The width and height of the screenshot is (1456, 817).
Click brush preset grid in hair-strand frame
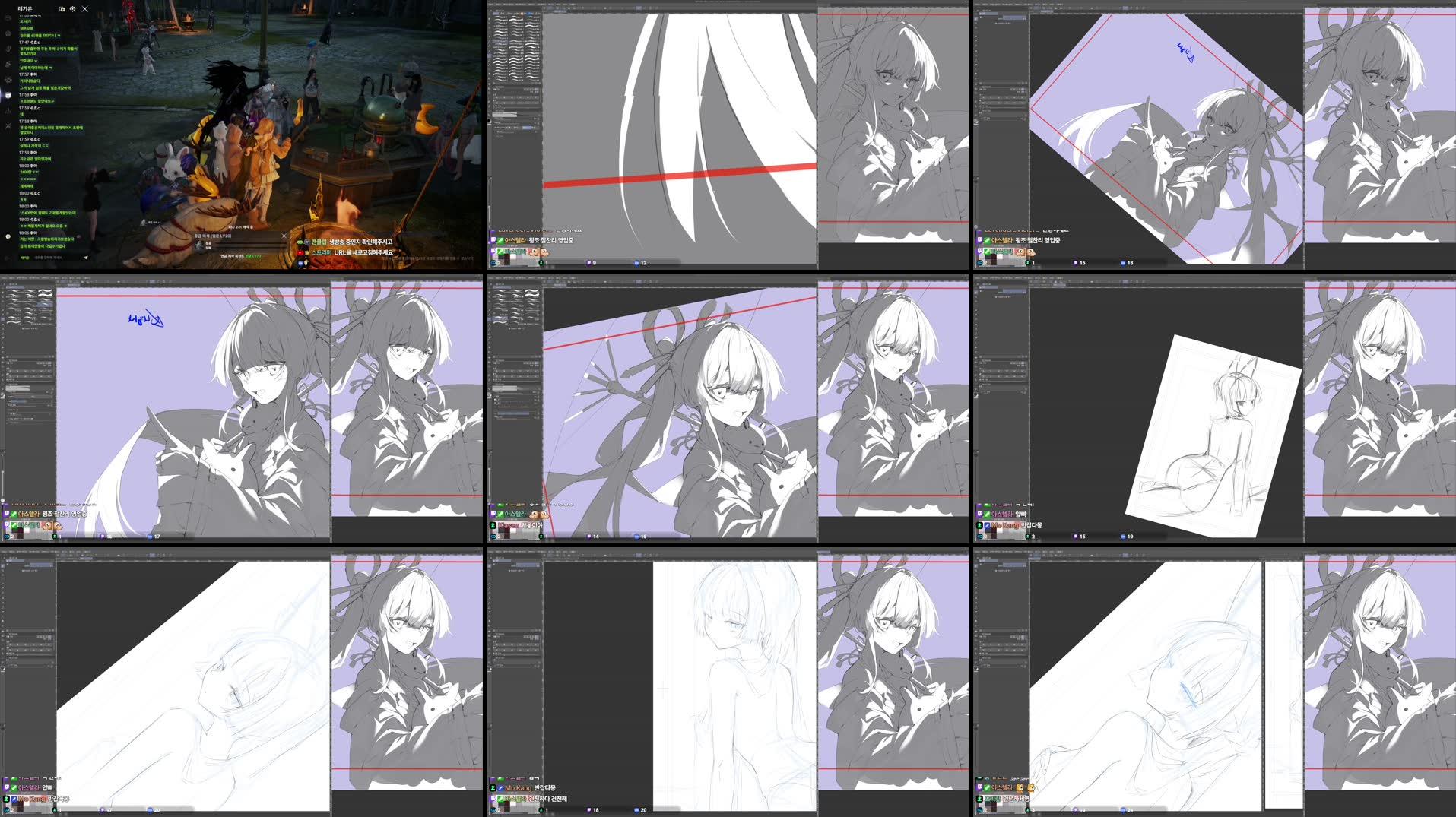pos(515,49)
